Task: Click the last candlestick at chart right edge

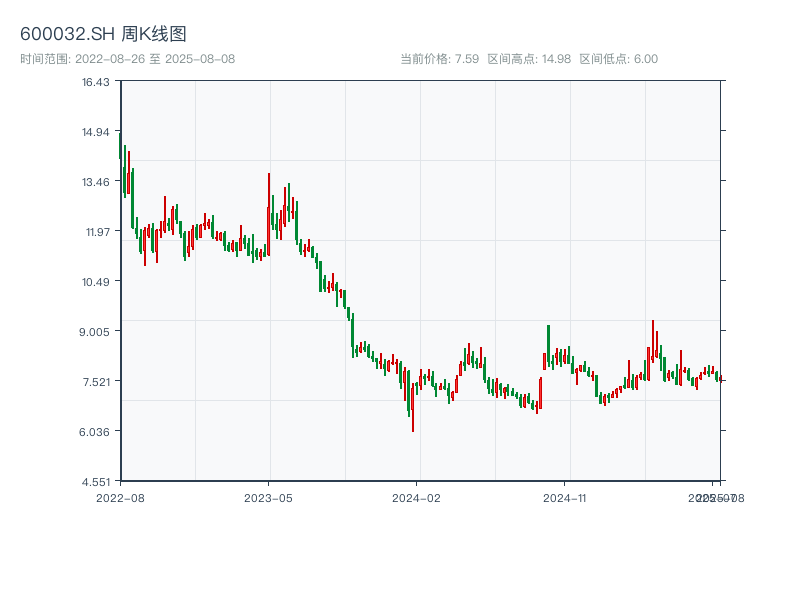Action: 720,379
